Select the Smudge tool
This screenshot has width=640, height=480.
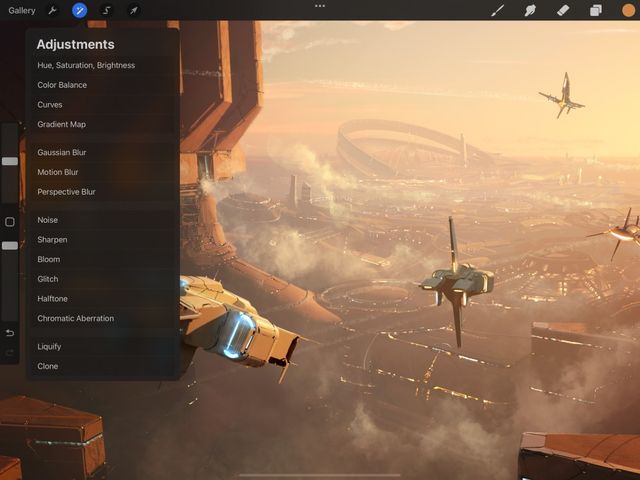[530, 11]
